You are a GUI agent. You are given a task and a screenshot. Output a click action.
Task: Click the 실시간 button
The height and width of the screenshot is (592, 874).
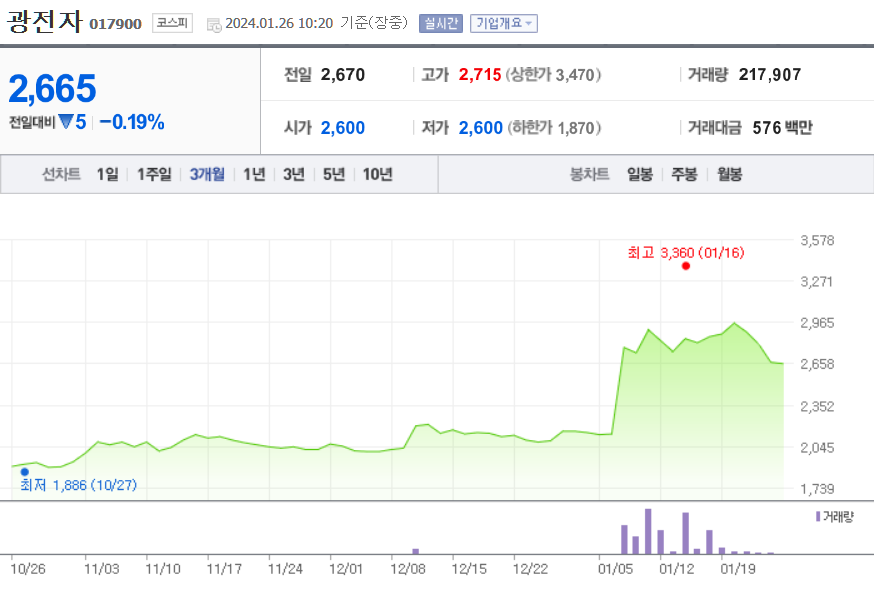click(440, 22)
